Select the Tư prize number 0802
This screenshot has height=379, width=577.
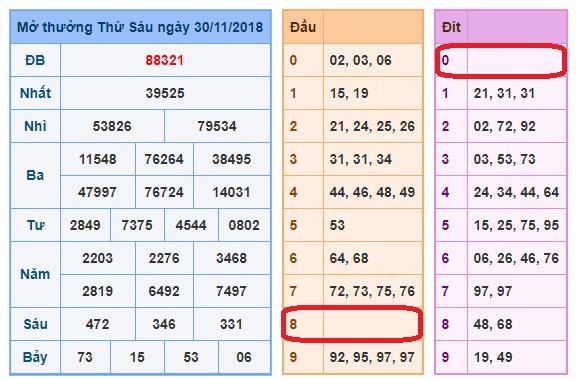(244, 225)
